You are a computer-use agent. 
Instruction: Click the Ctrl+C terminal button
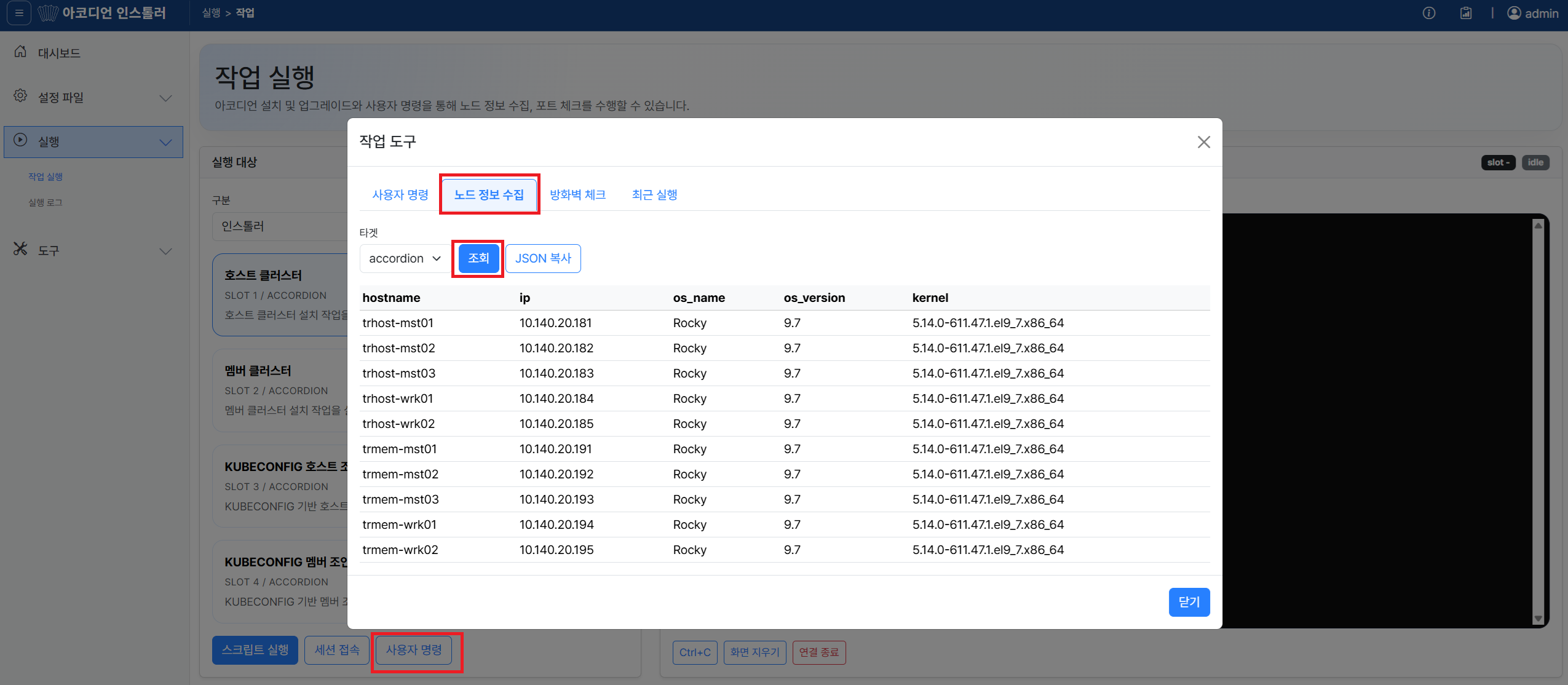tap(695, 652)
